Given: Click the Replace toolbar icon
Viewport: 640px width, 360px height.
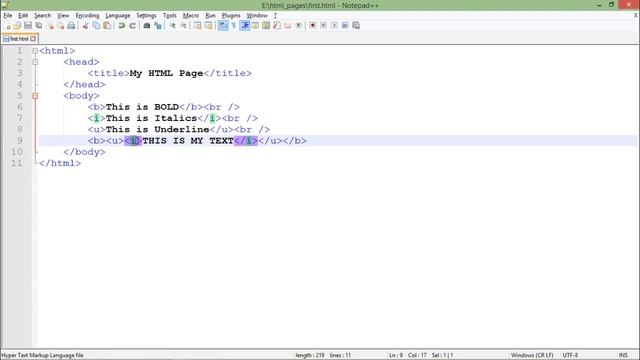Looking at the screenshot, I should tap(158, 25).
